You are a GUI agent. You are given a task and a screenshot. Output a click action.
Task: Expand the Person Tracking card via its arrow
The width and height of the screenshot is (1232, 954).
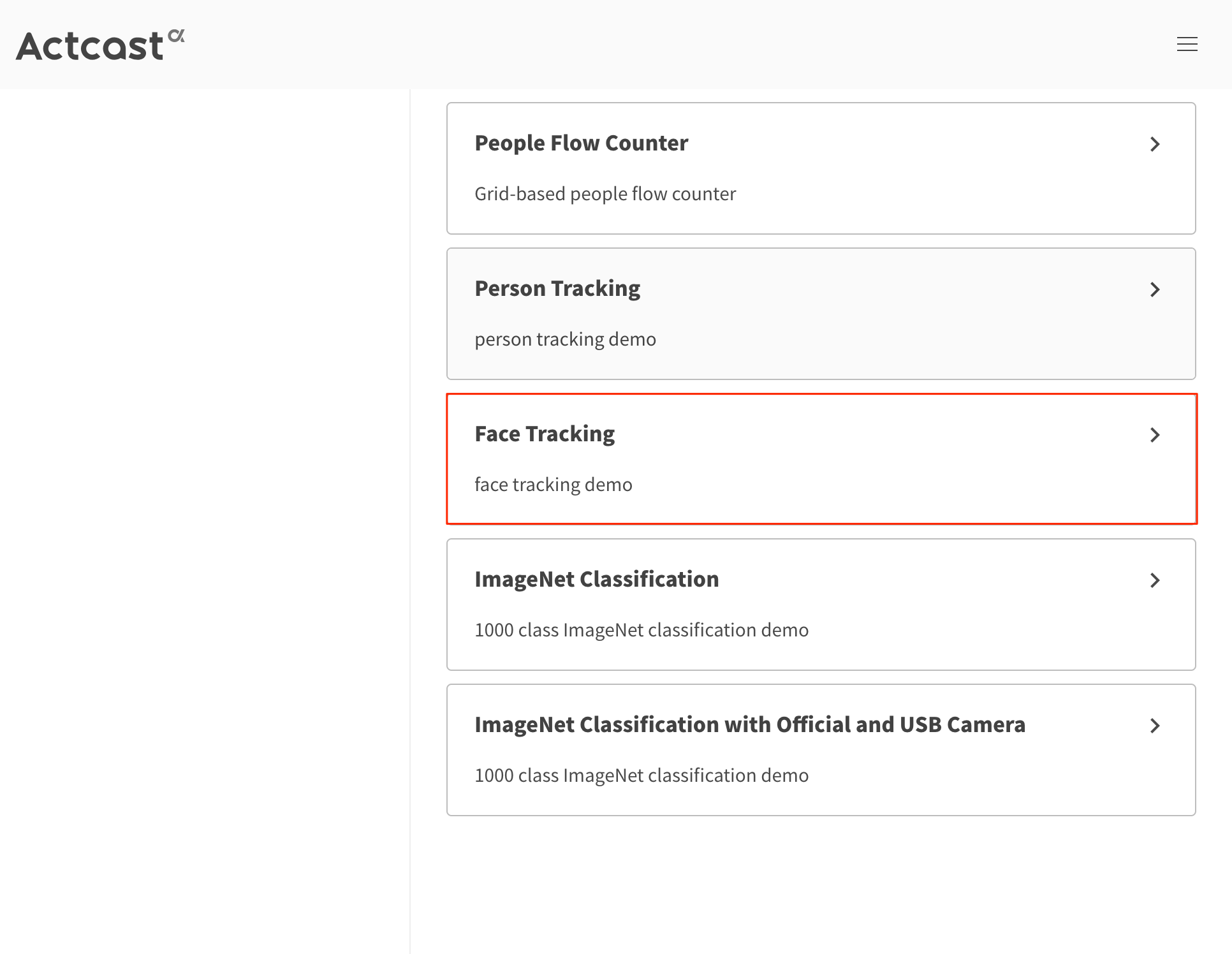click(x=1155, y=290)
